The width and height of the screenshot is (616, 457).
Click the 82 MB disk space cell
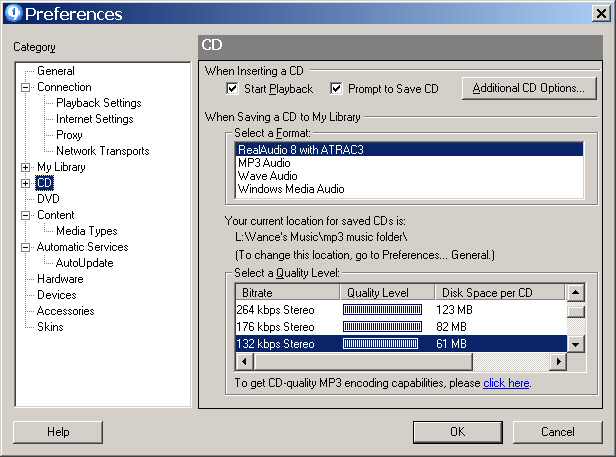[451, 327]
